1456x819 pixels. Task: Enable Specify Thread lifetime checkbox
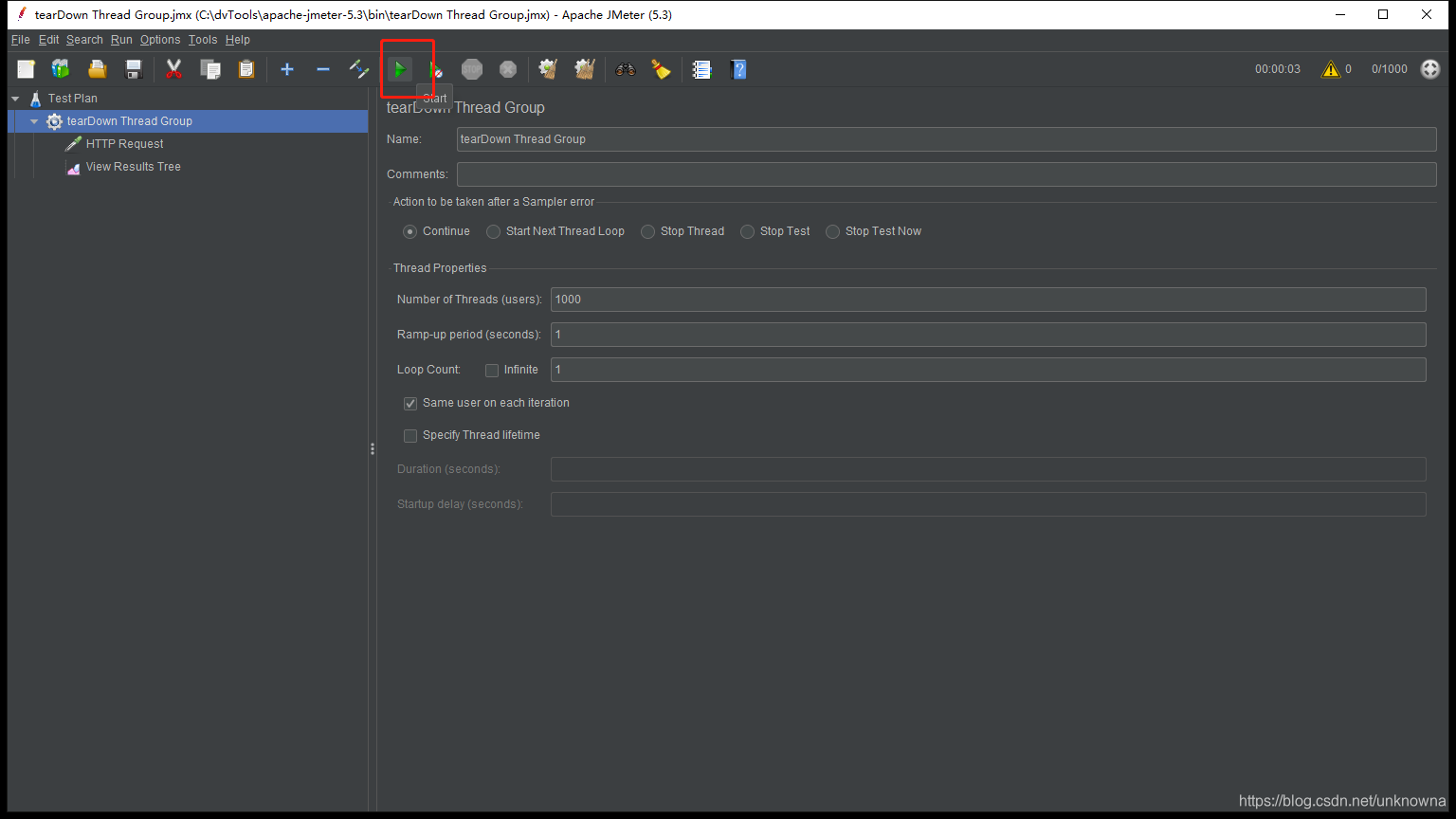click(410, 436)
